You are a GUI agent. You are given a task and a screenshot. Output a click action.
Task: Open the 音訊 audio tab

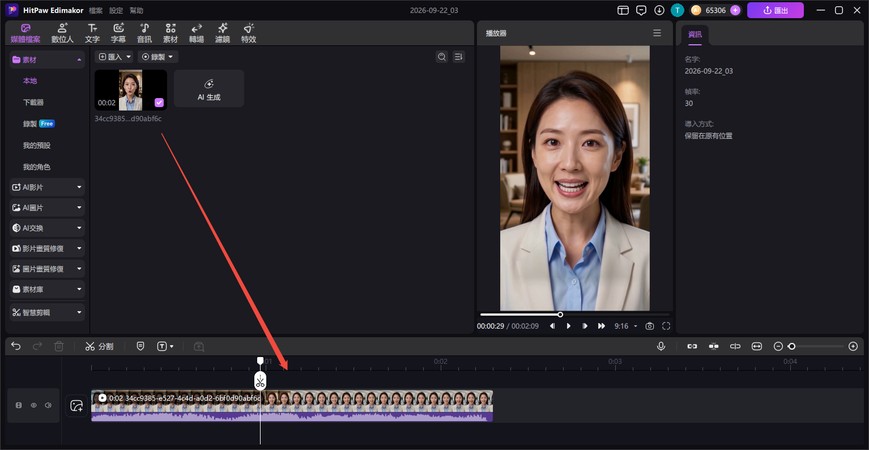[x=144, y=33]
